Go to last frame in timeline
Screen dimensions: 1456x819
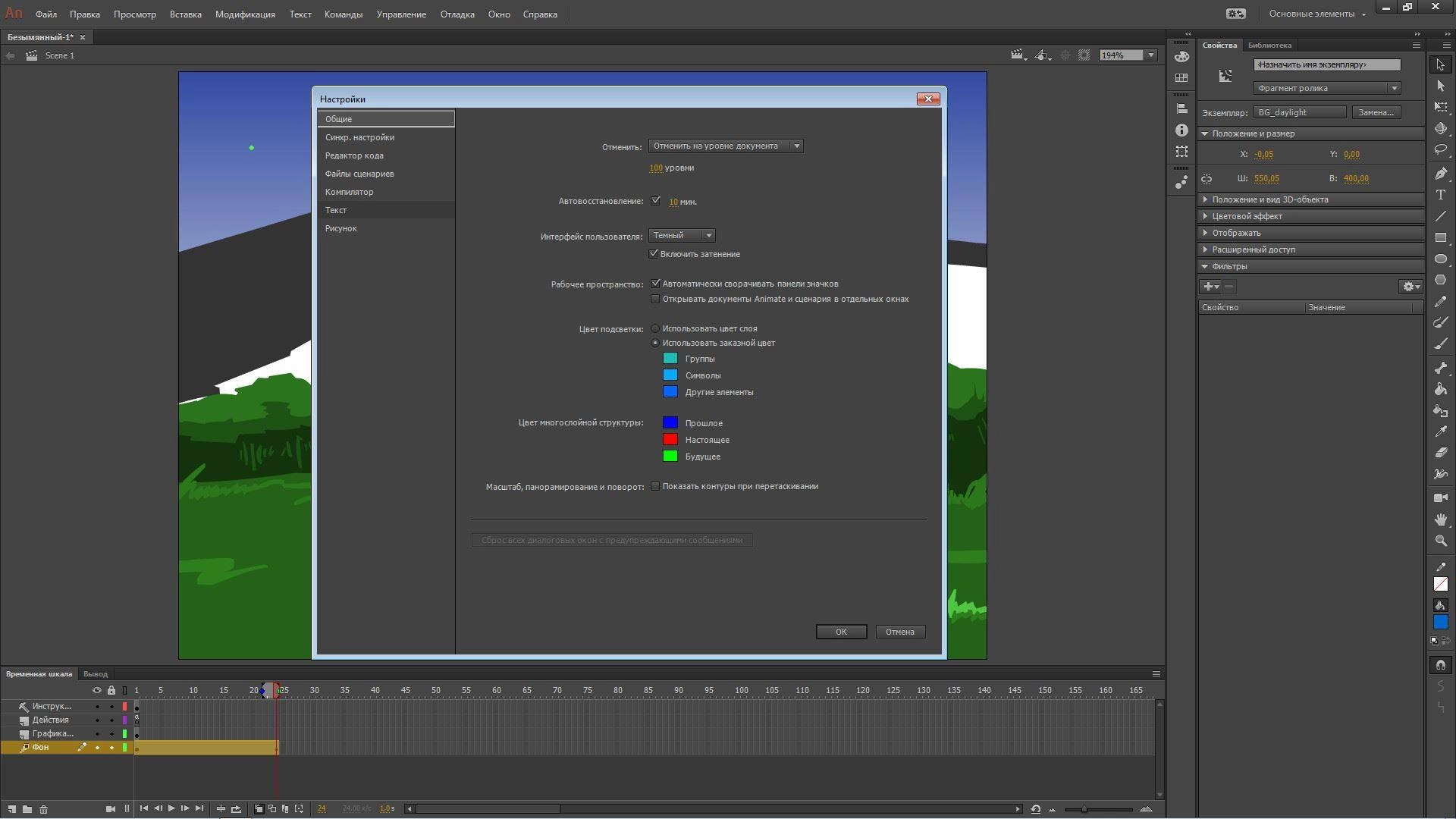tap(199, 808)
